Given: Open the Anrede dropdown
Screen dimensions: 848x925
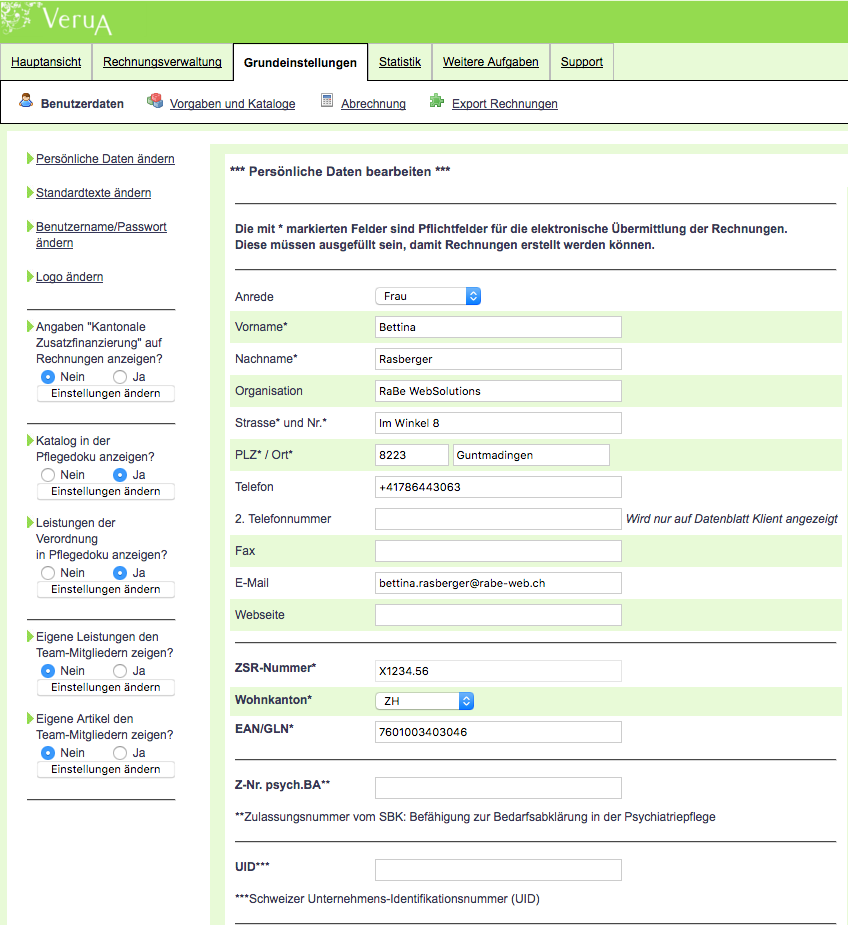Looking at the screenshot, I should tap(428, 296).
